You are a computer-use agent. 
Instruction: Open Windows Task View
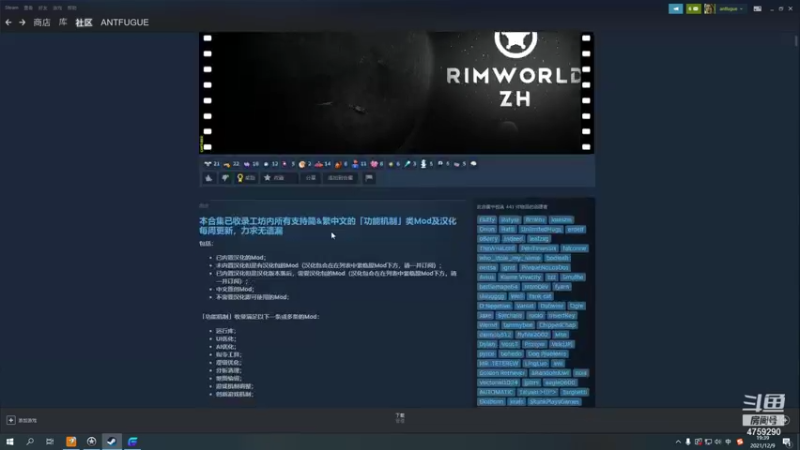49,441
